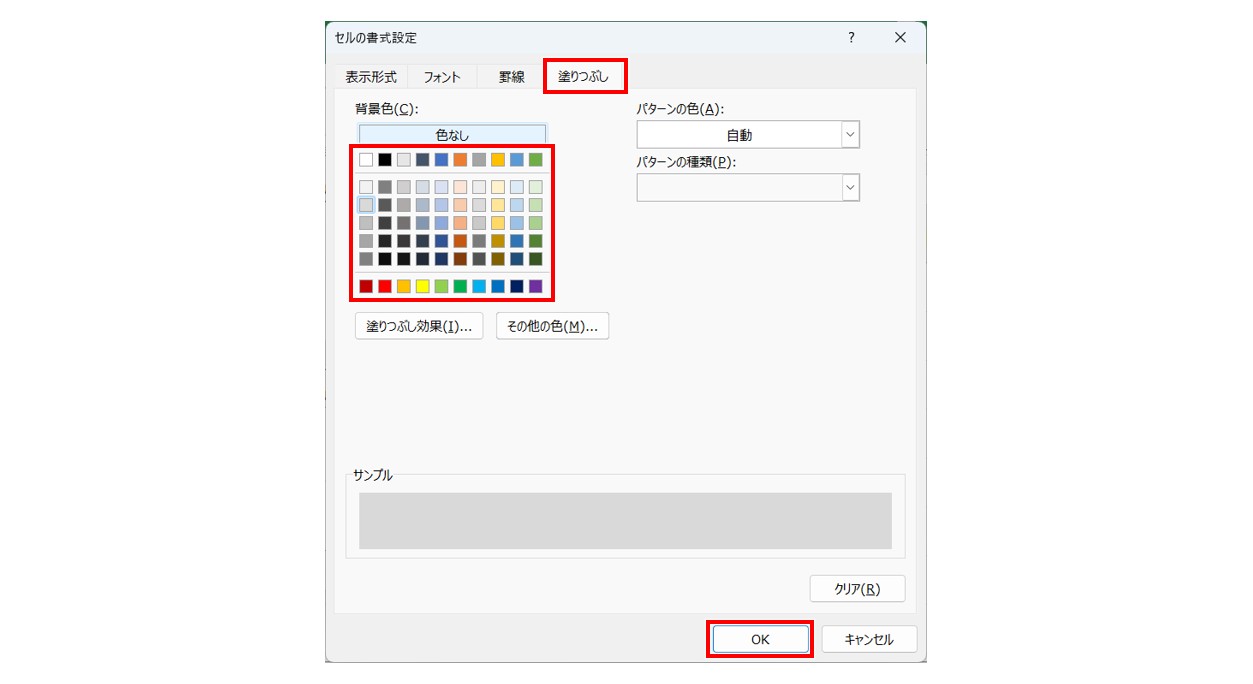1253x684 pixels.
Task: Switch to the フォント tab
Action: click(443, 74)
